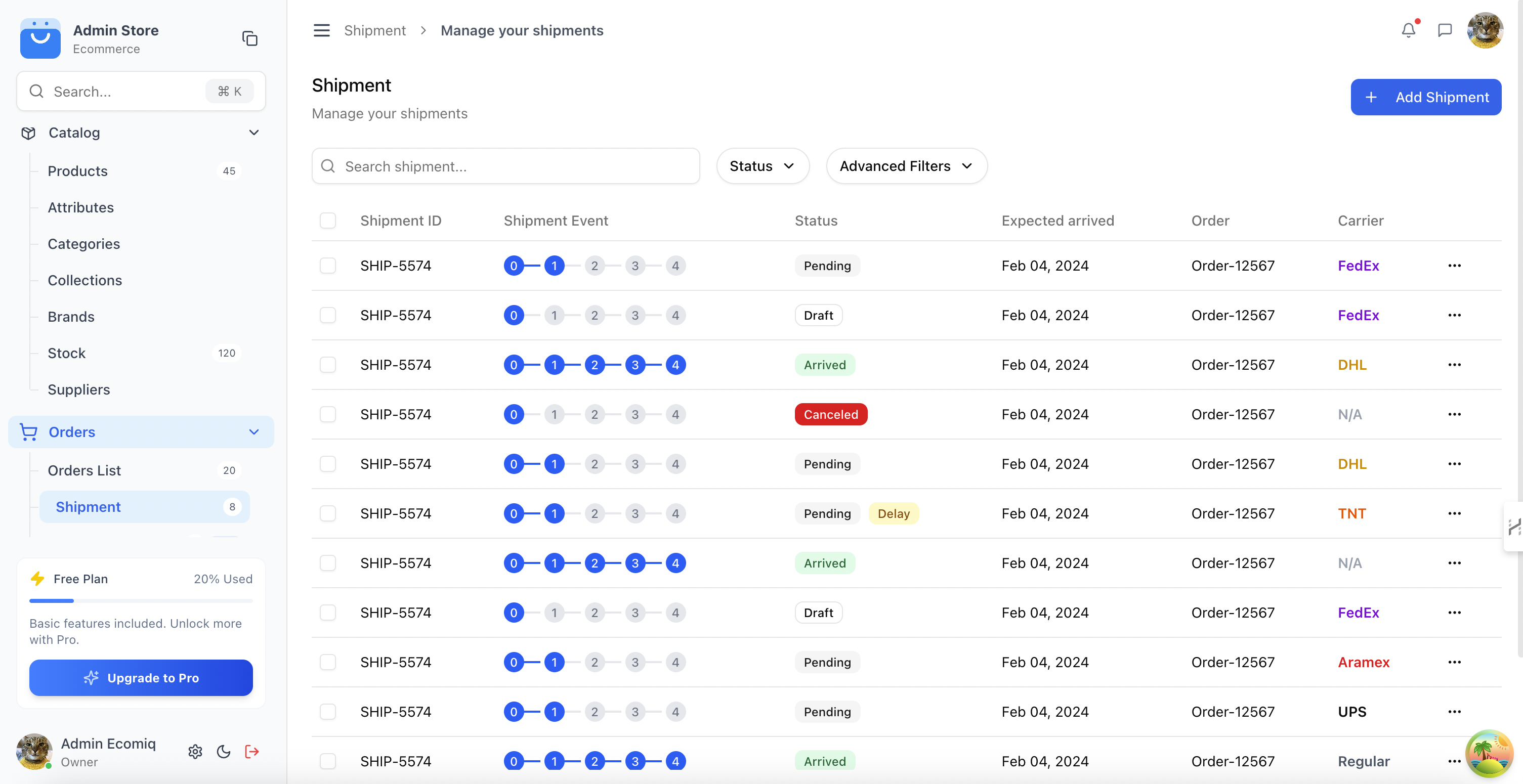Click the Add Shipment button
1523x784 pixels.
[x=1425, y=97]
